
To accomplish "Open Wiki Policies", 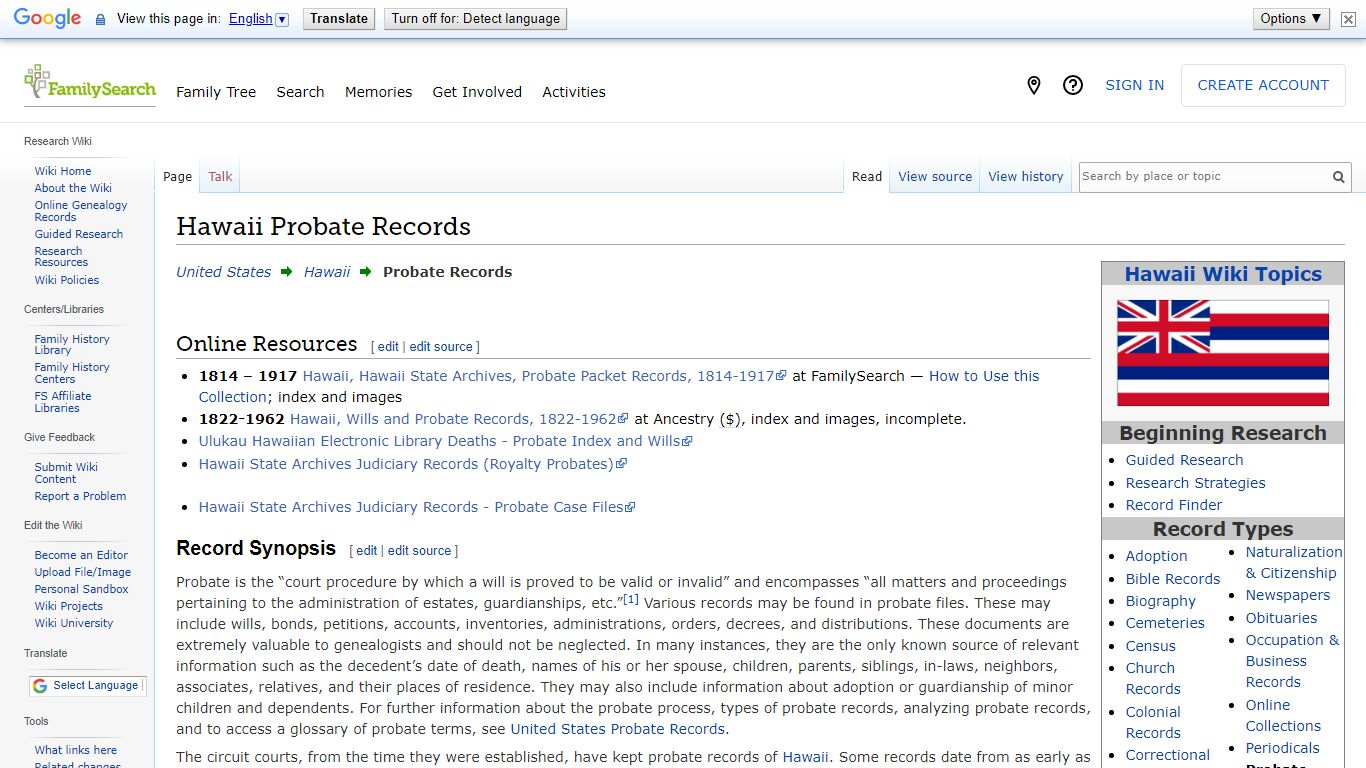I will [x=67, y=280].
